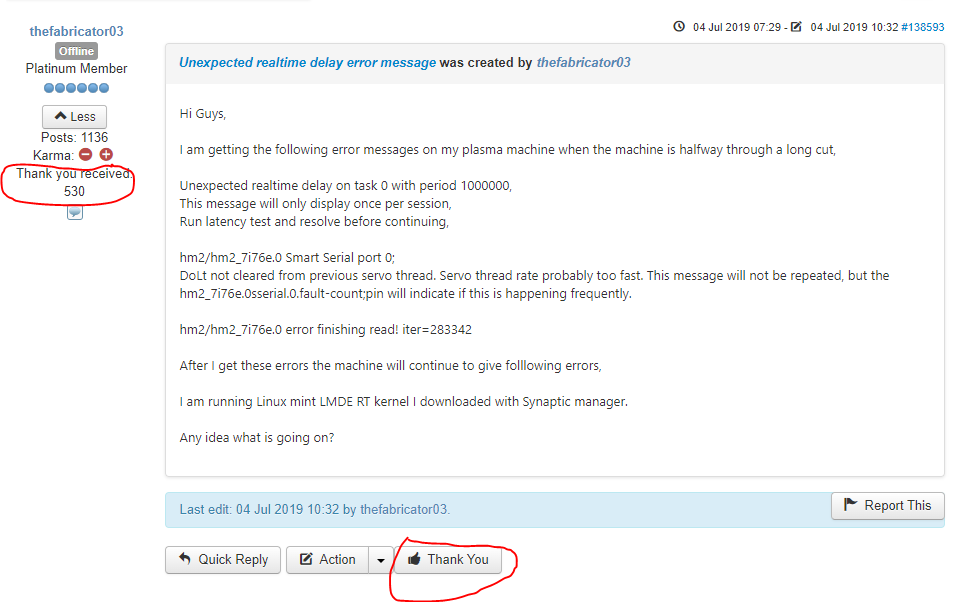Click the Action button
Screen dimensions: 965x602
tap(327, 560)
